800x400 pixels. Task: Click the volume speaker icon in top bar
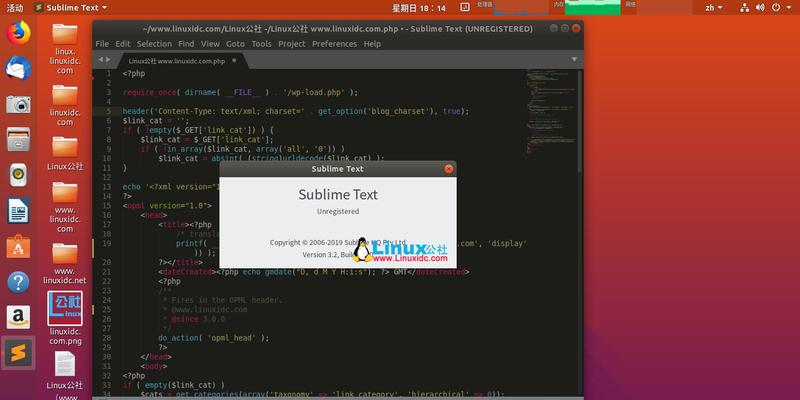[x=760, y=8]
